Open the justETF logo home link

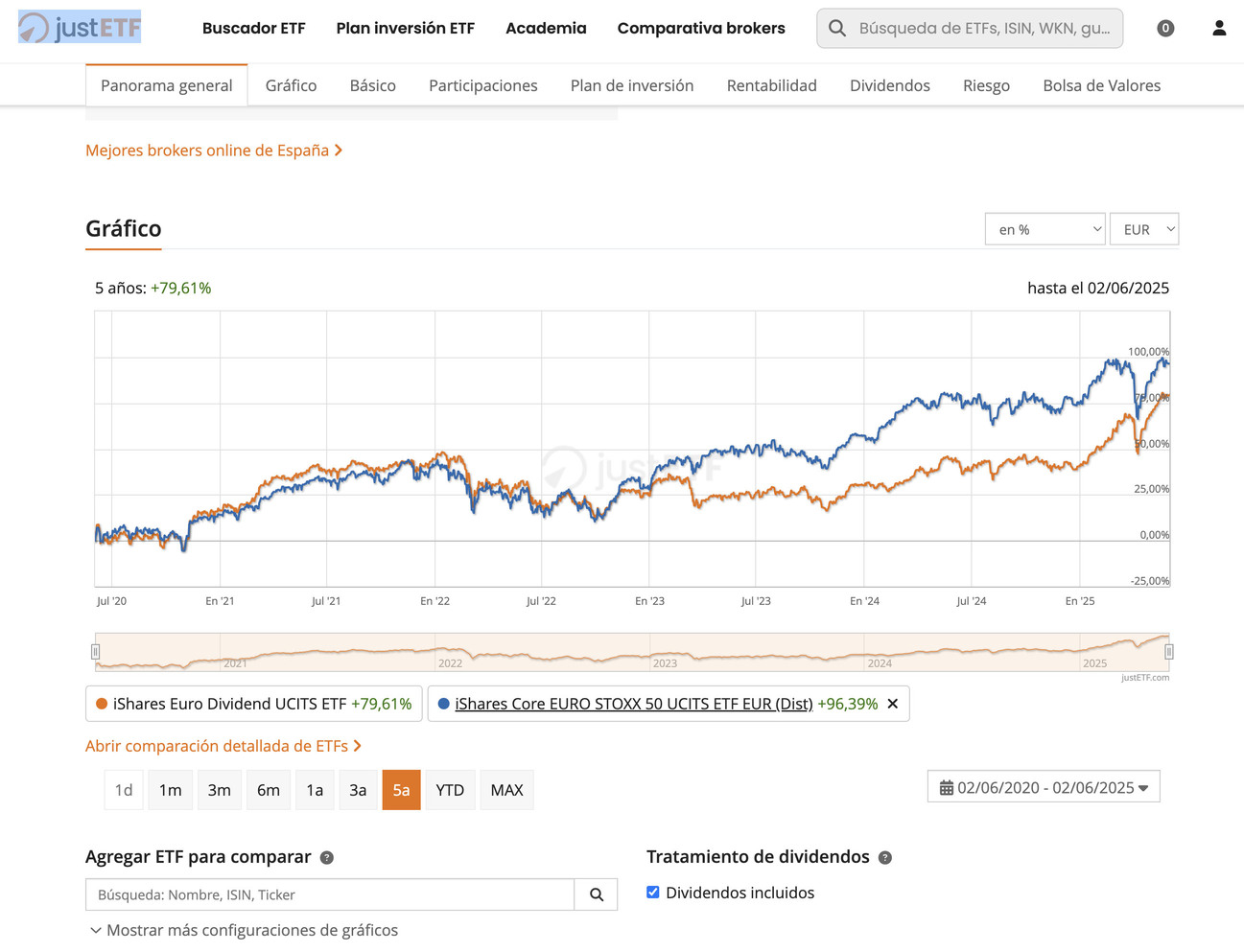(x=80, y=28)
